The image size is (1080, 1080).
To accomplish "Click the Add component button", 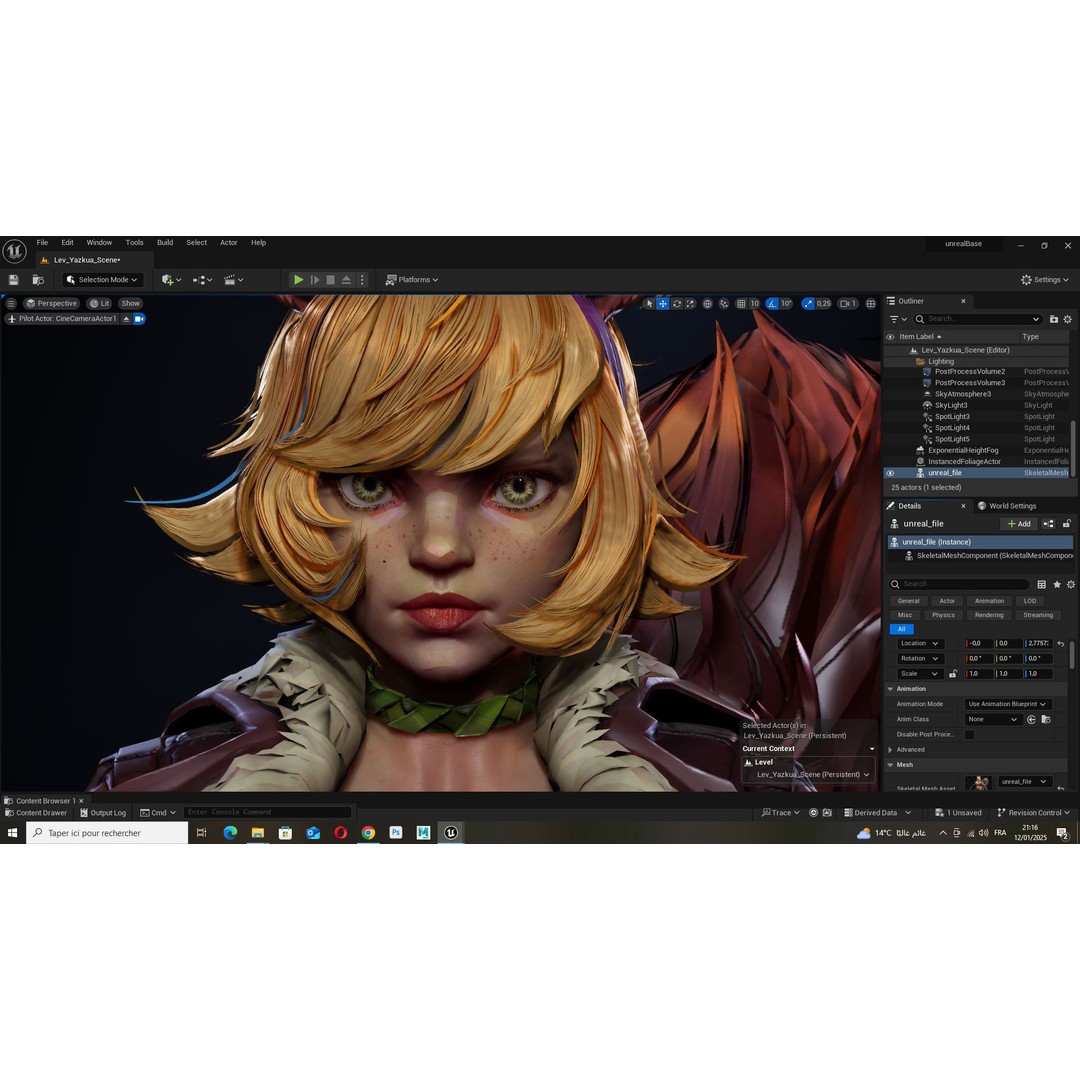I will (1019, 524).
